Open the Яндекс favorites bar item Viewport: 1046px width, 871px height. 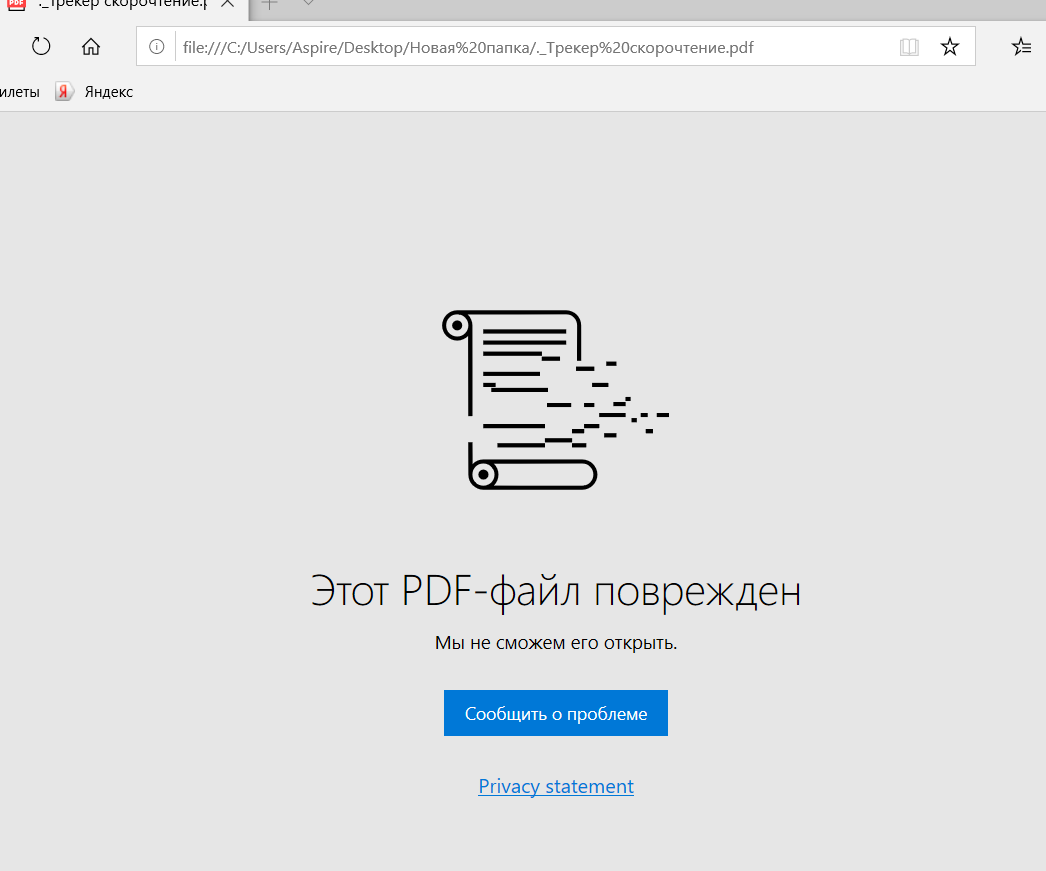[108, 92]
